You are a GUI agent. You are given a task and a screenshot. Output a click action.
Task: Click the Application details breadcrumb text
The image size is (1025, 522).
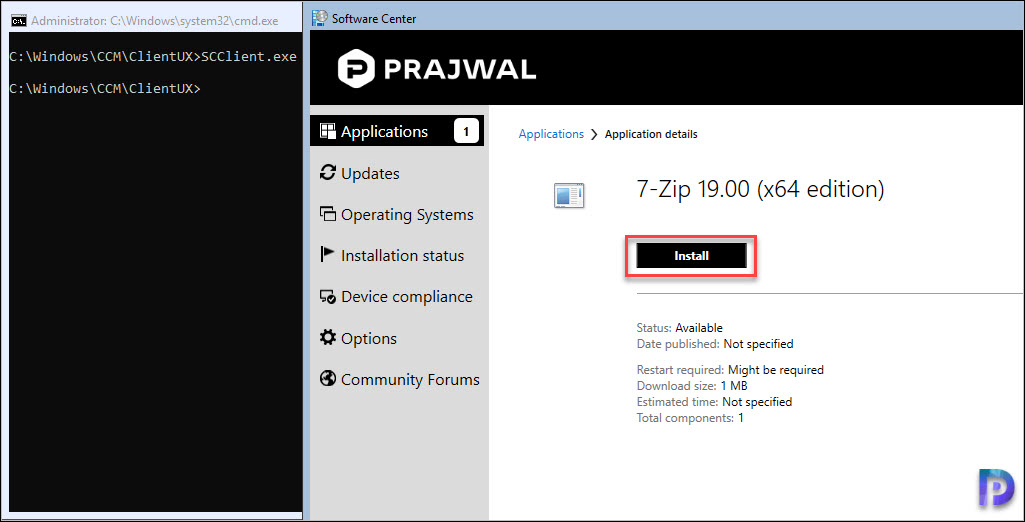651,135
